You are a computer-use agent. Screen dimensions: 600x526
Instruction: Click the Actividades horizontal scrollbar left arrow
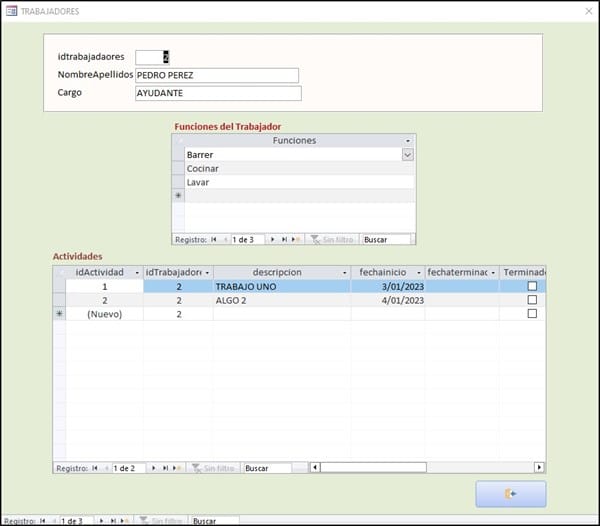(x=315, y=467)
